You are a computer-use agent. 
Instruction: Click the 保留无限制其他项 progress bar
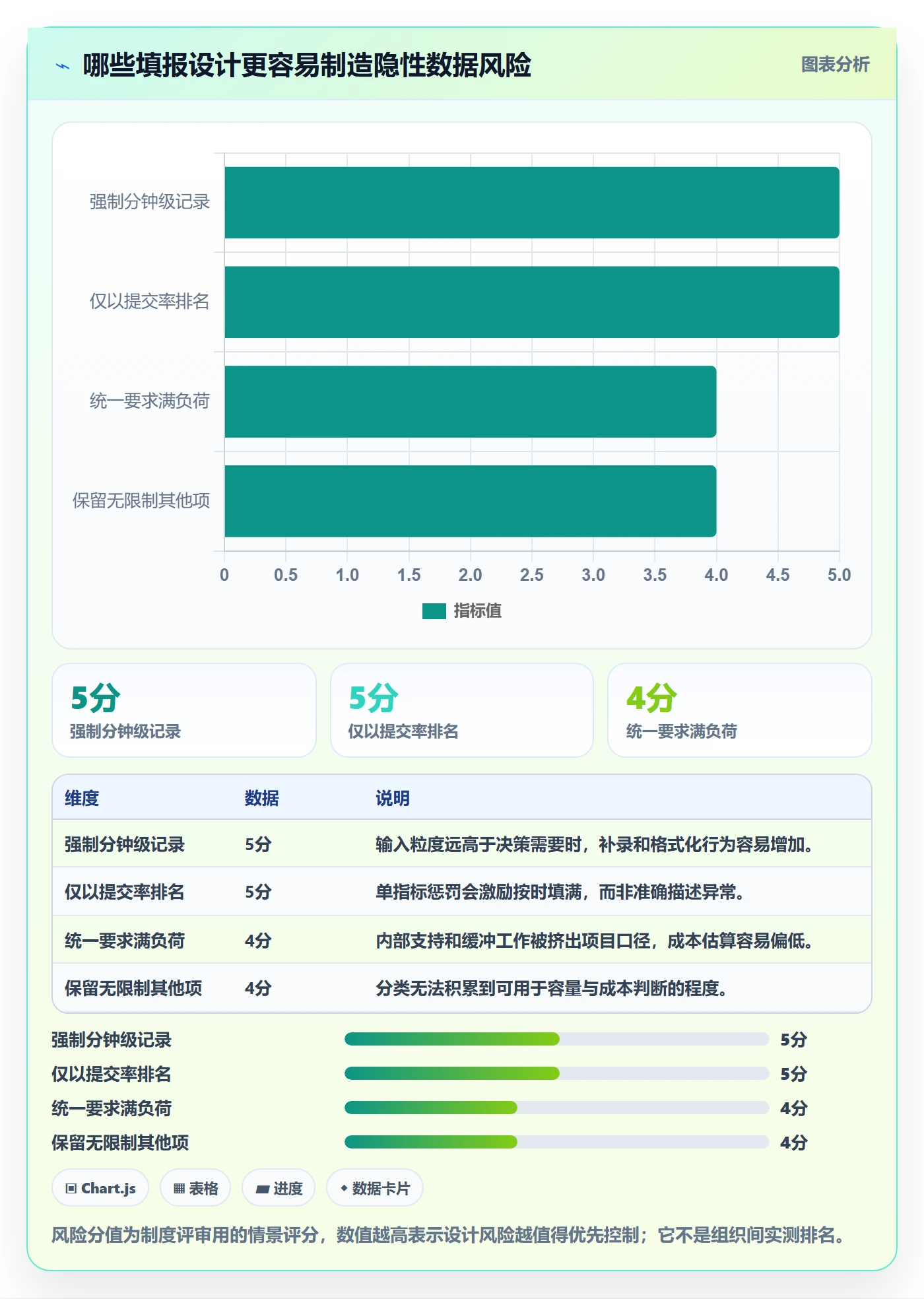[x=556, y=1143]
